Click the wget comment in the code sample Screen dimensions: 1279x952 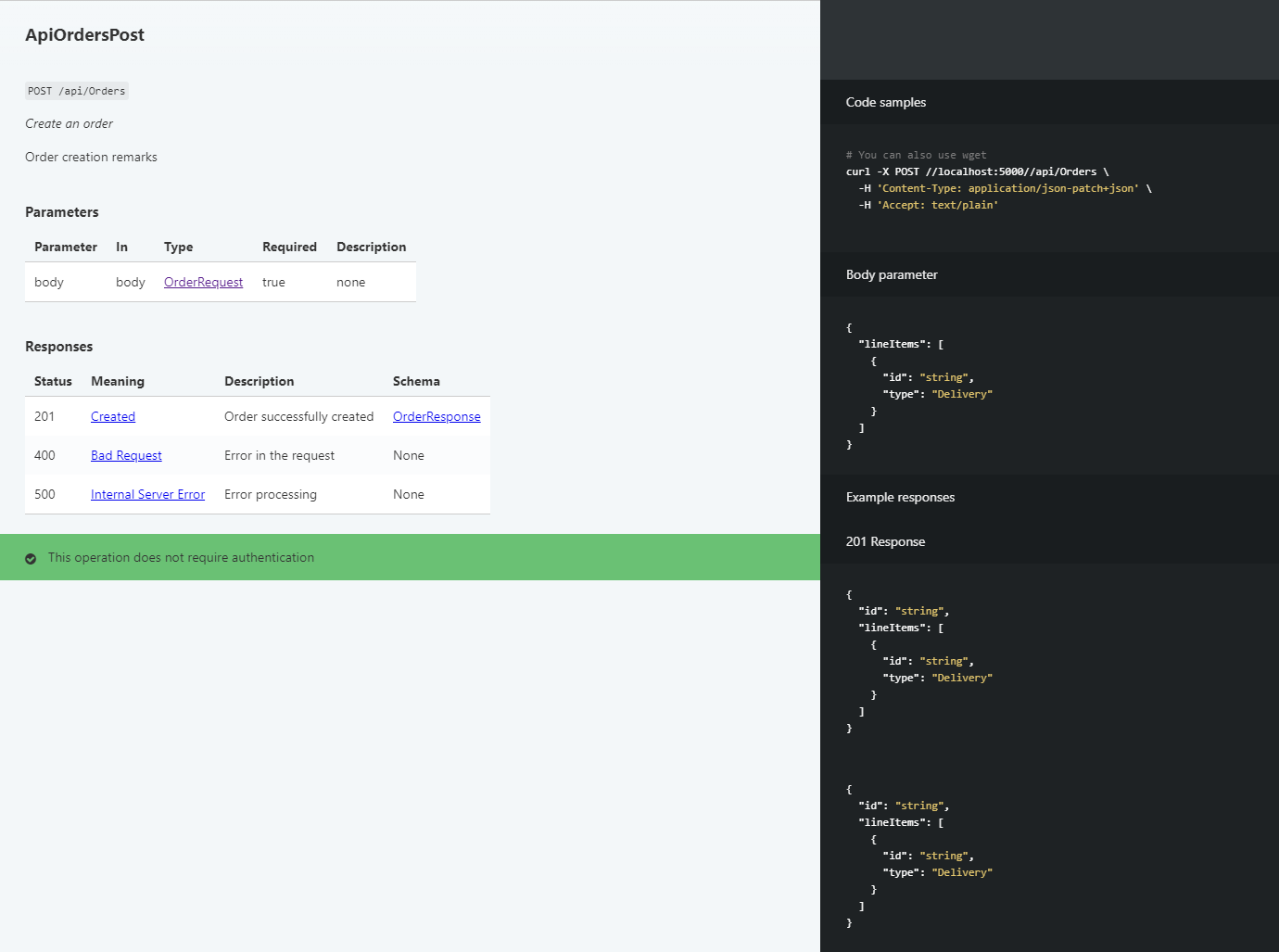pyautogui.click(x=916, y=155)
